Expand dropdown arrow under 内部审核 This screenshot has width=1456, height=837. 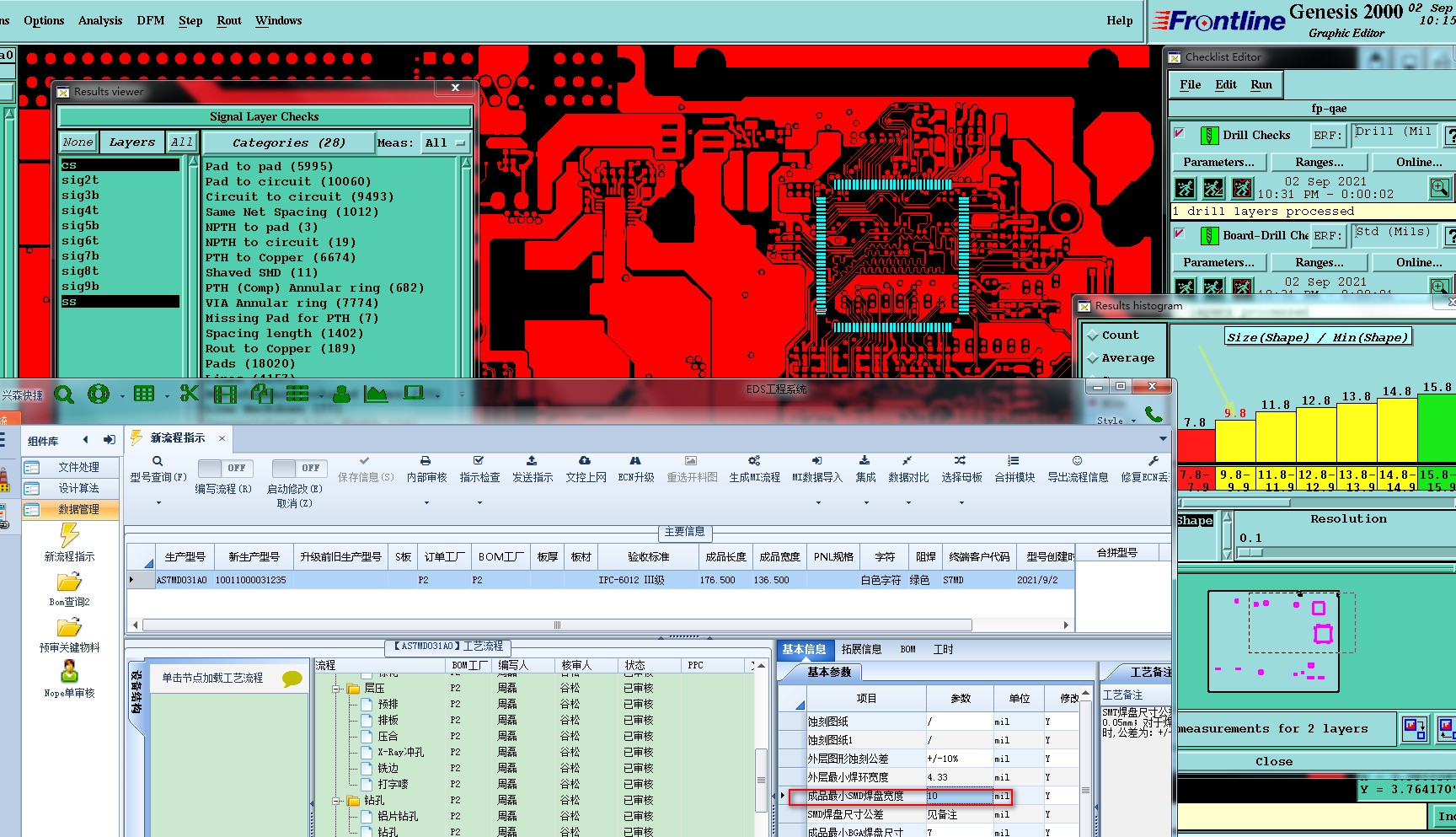coord(426,502)
